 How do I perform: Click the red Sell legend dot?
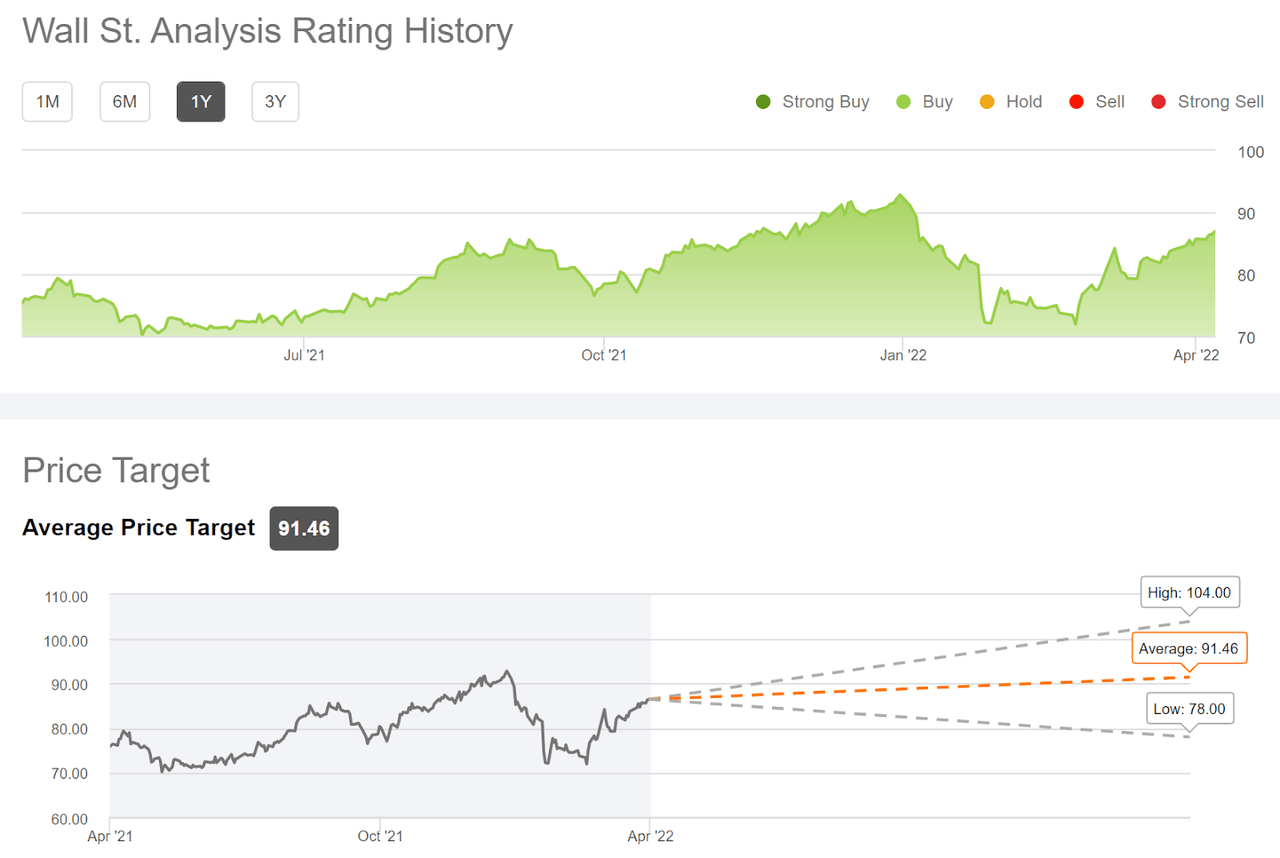[1077, 102]
